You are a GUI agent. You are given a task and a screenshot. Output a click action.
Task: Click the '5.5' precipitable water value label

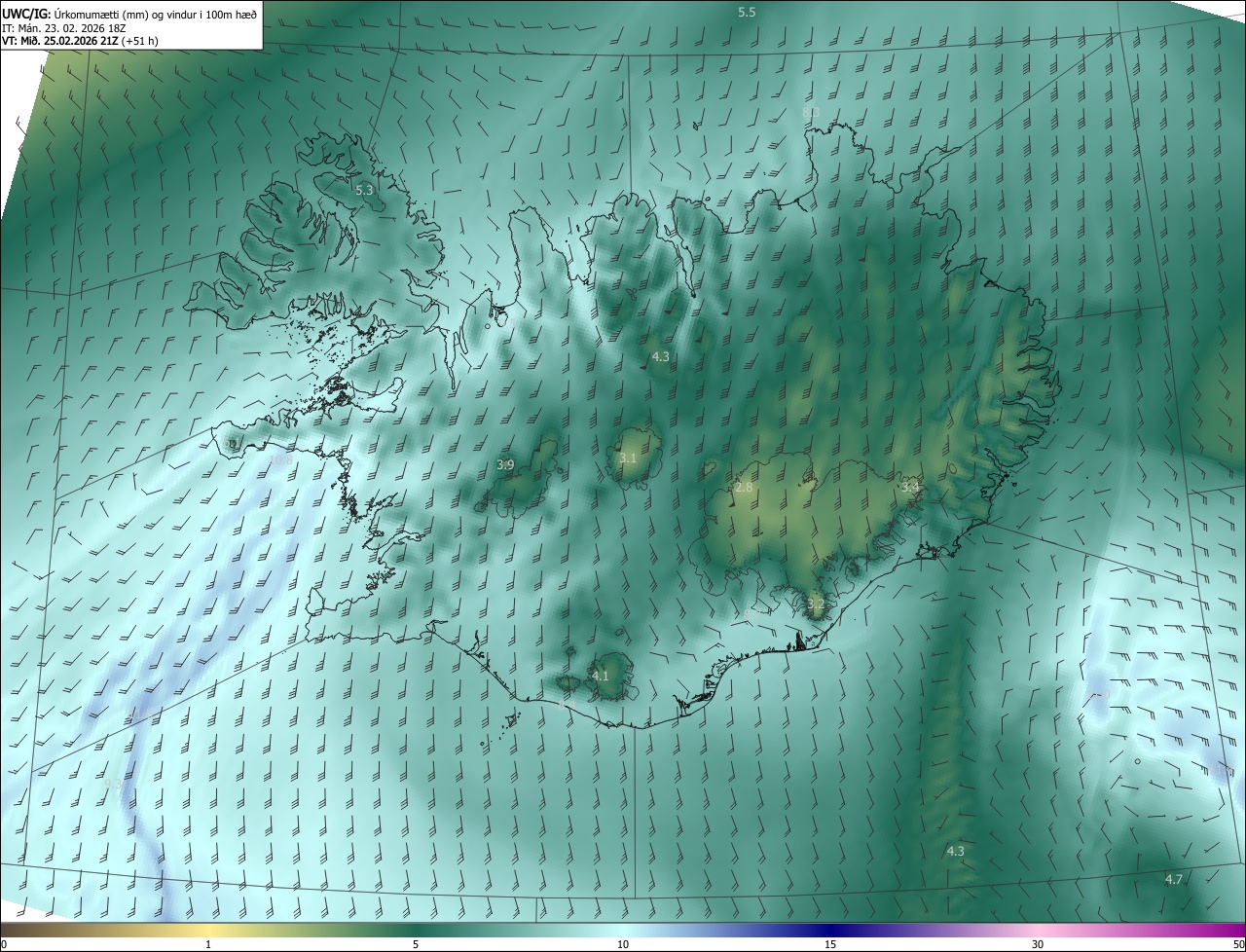point(747,12)
